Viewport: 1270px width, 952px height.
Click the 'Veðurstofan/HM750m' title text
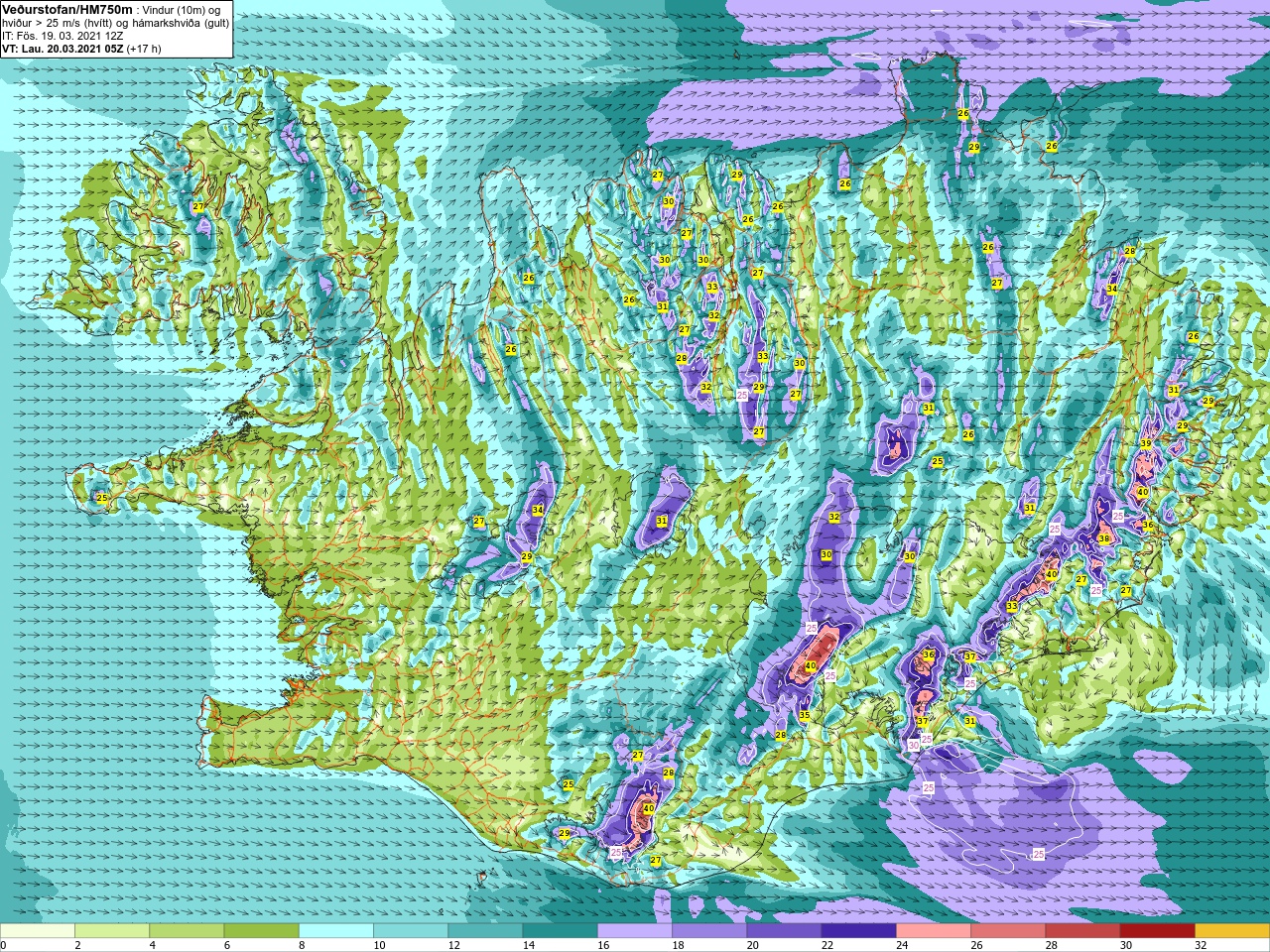point(67,9)
